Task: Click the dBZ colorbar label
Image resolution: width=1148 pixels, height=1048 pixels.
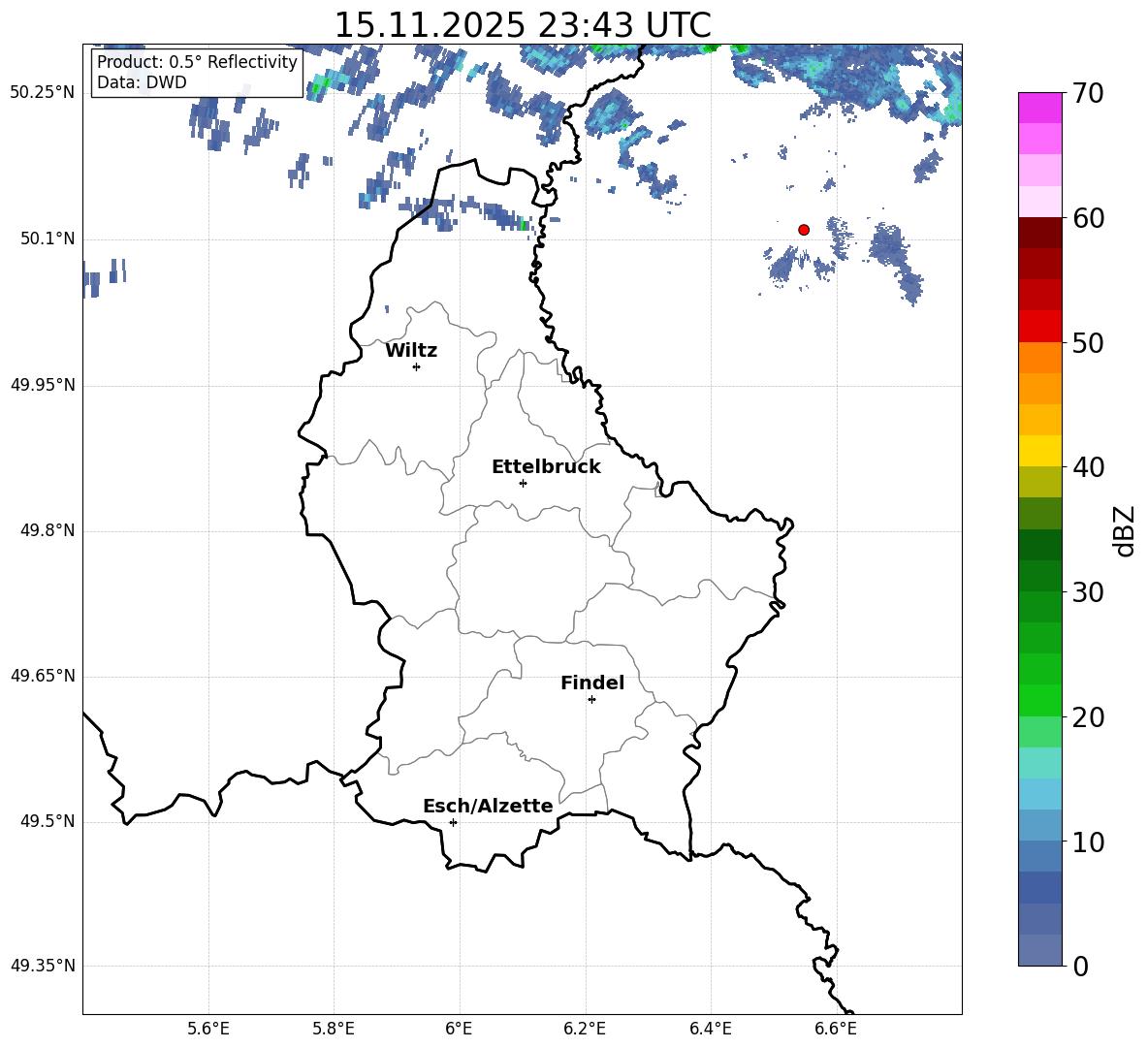Action: [1123, 530]
